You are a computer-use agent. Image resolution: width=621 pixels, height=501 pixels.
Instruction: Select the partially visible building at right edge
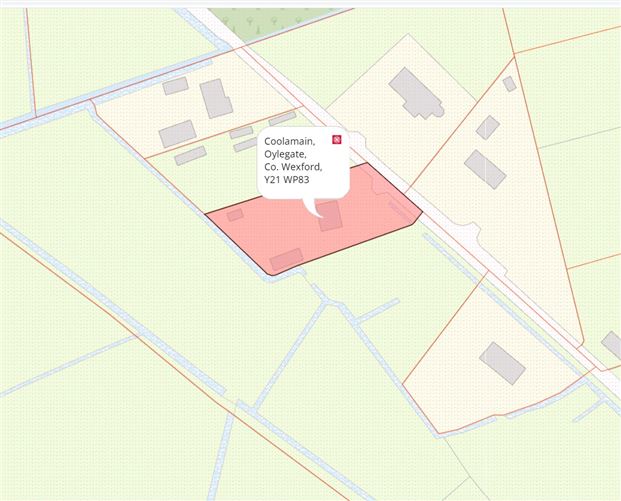[612, 345]
